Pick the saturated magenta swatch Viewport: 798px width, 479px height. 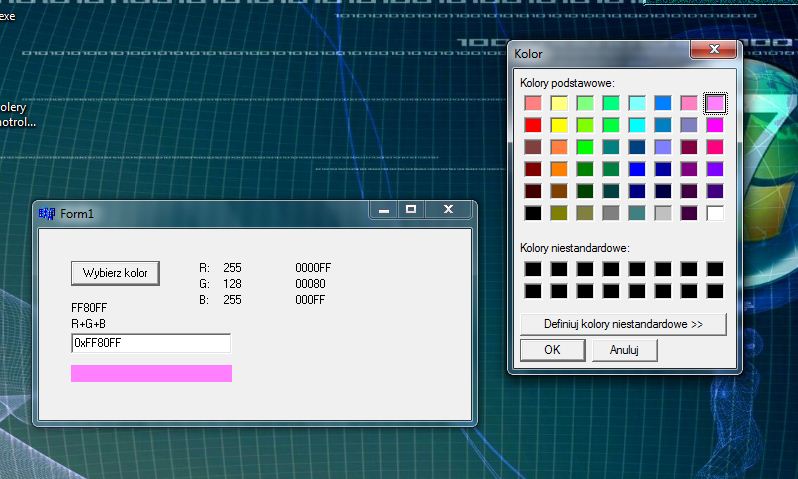(x=715, y=125)
